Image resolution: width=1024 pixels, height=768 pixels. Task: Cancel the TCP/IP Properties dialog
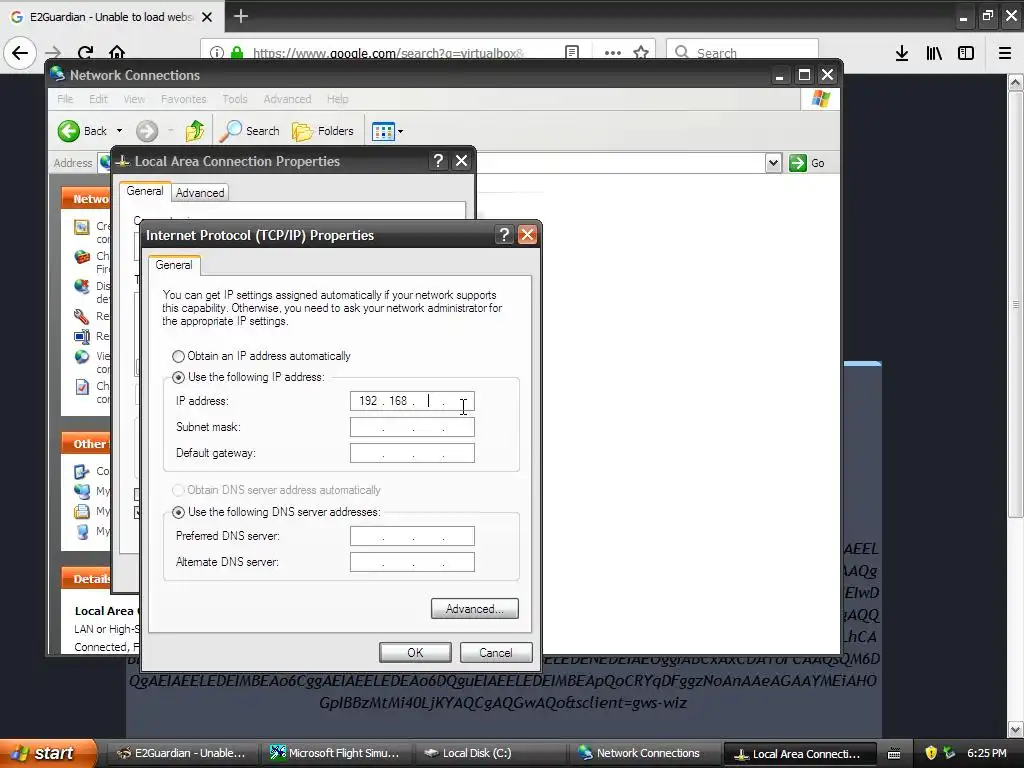coord(496,652)
